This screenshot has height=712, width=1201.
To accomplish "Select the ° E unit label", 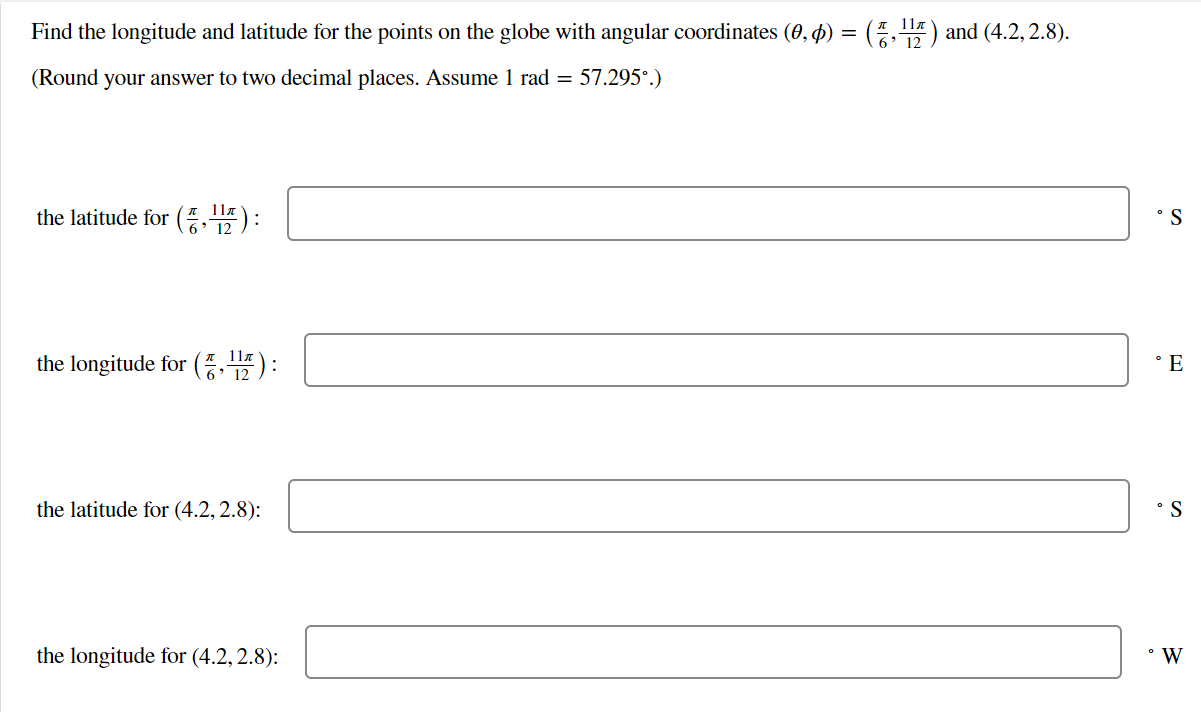I will click(x=1168, y=363).
